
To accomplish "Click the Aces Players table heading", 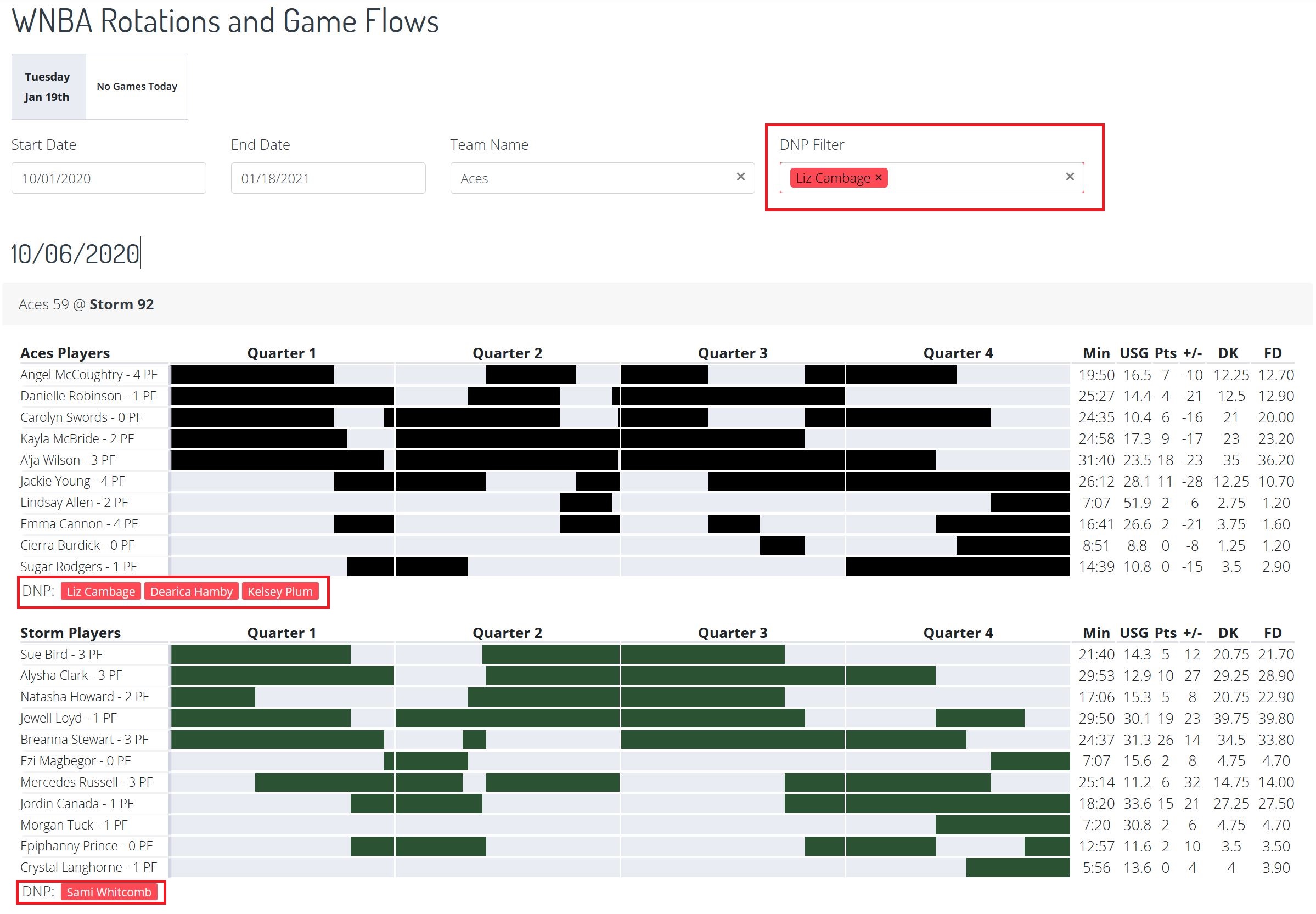I will [x=65, y=353].
